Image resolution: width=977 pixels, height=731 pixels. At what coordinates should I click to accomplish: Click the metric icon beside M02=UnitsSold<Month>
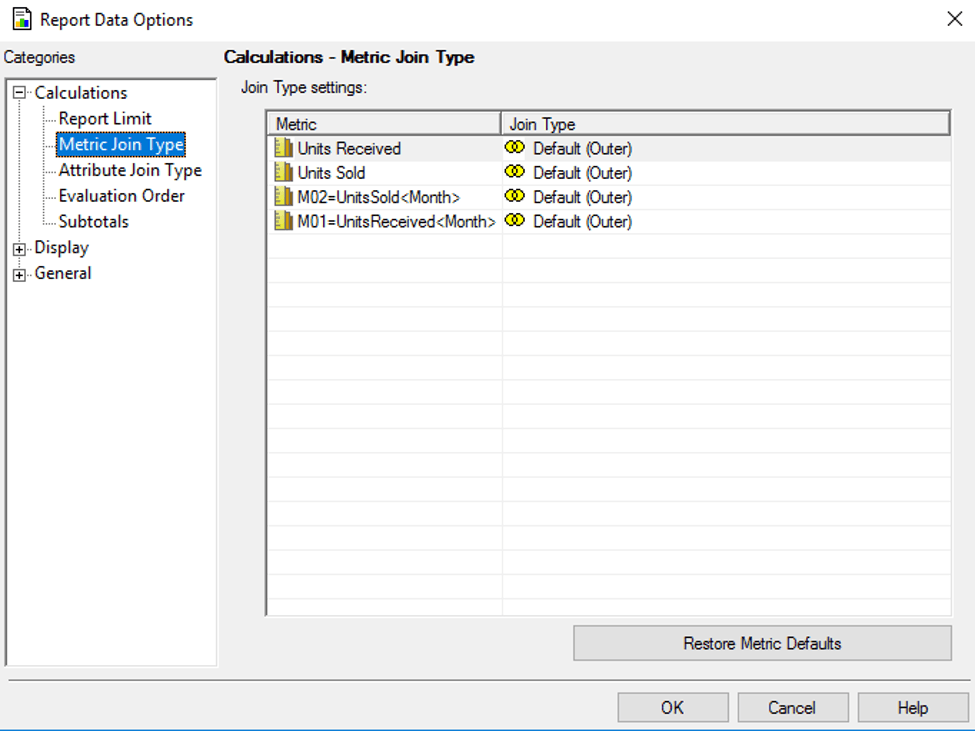283,197
